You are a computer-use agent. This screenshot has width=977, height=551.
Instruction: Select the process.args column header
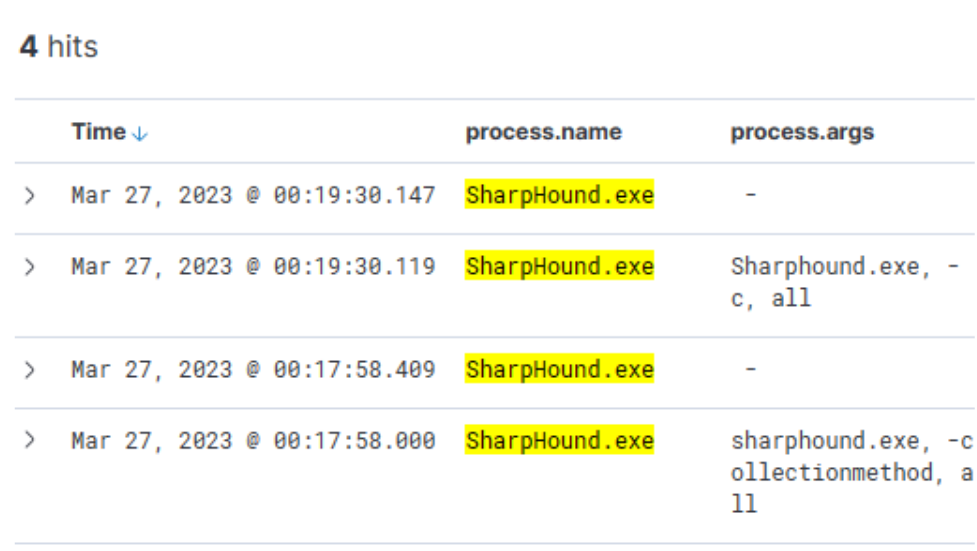(x=802, y=132)
